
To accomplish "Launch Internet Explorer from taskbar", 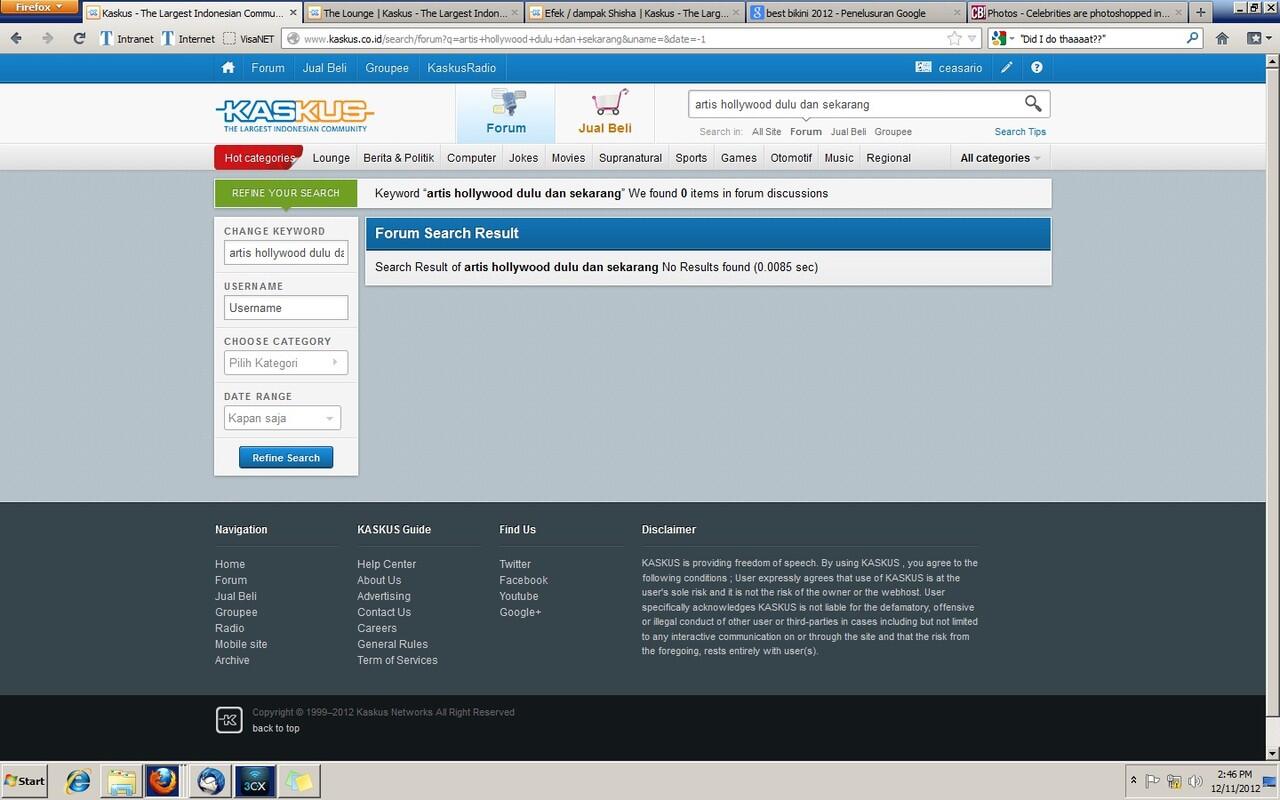I will coord(79,781).
